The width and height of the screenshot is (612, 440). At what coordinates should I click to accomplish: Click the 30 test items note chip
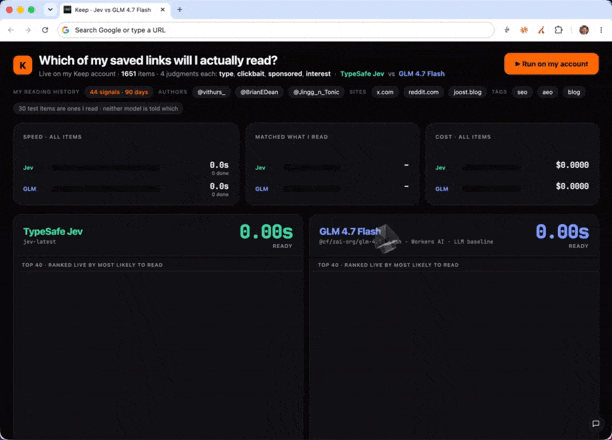(98, 109)
